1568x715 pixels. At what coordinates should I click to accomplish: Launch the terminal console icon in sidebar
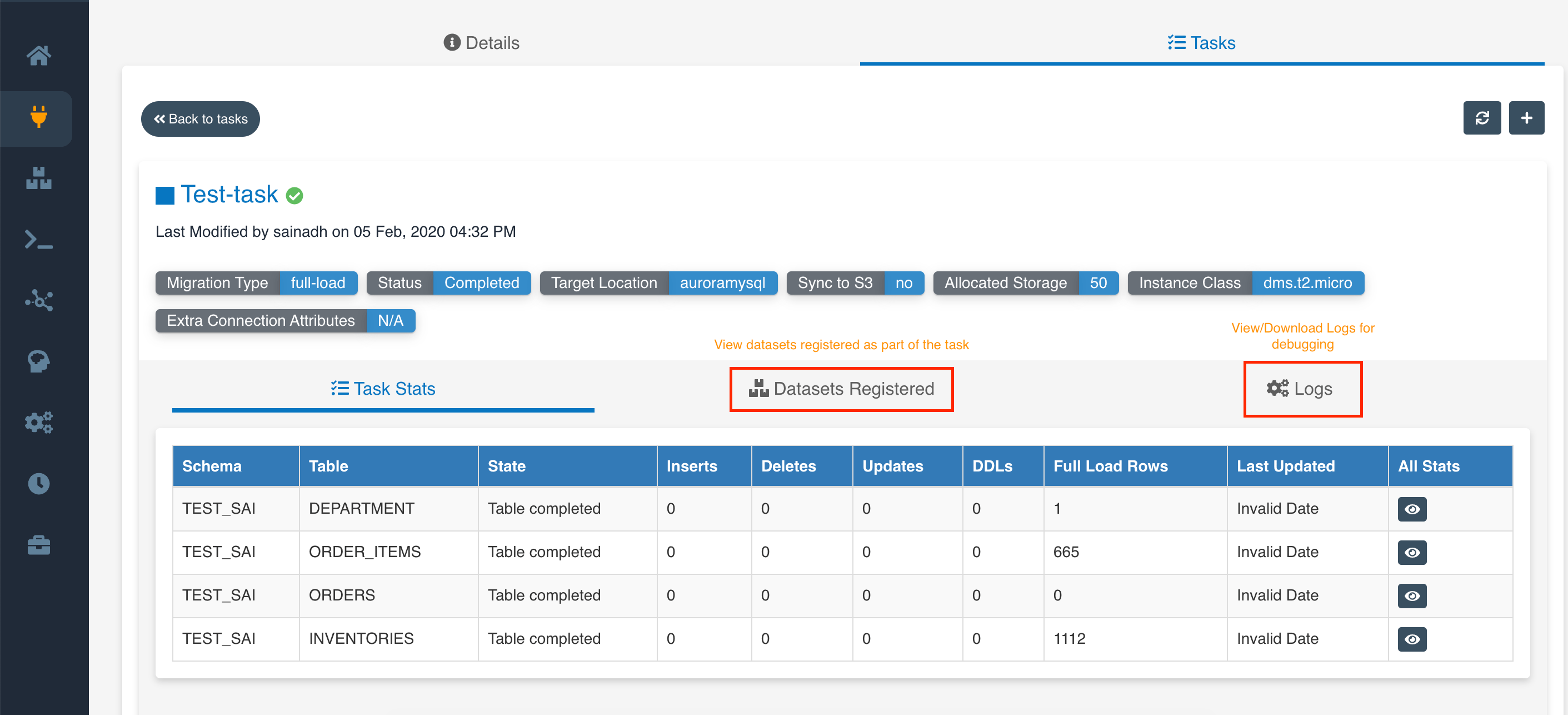click(x=38, y=239)
